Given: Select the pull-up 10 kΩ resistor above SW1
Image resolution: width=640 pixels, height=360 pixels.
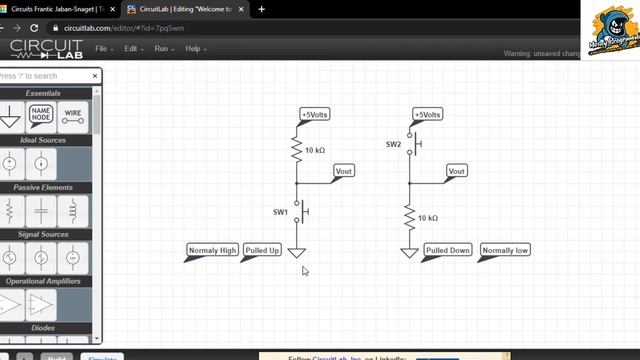Looking at the screenshot, I should [x=297, y=150].
